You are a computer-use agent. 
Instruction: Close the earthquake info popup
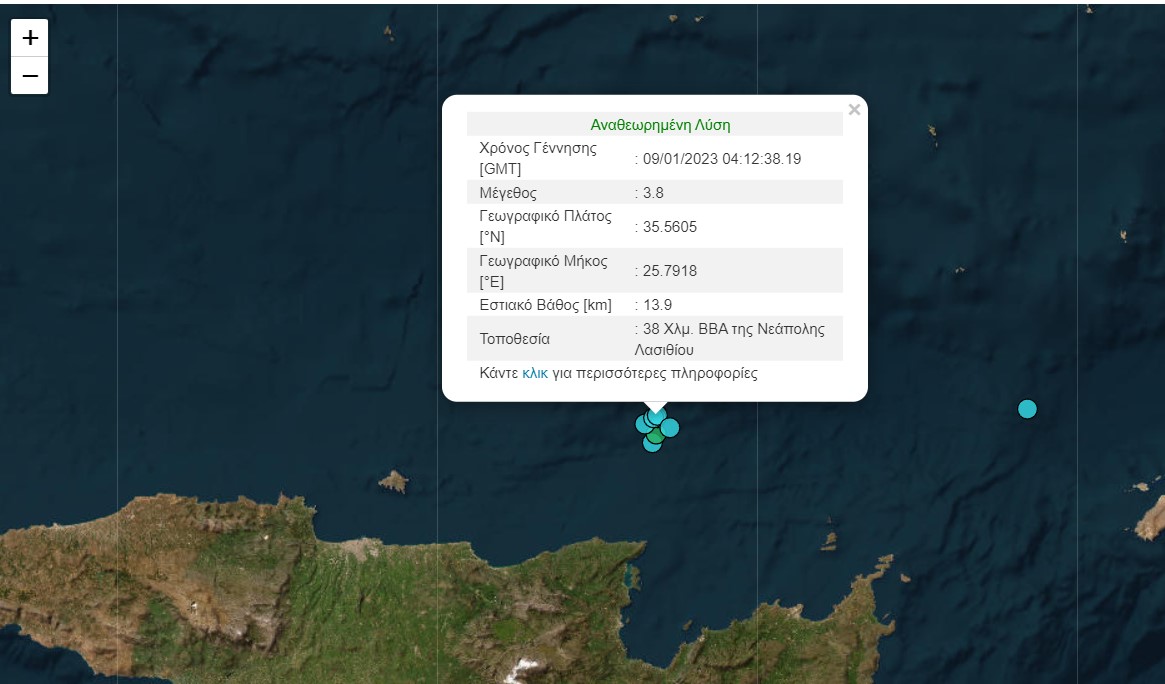tap(853, 110)
